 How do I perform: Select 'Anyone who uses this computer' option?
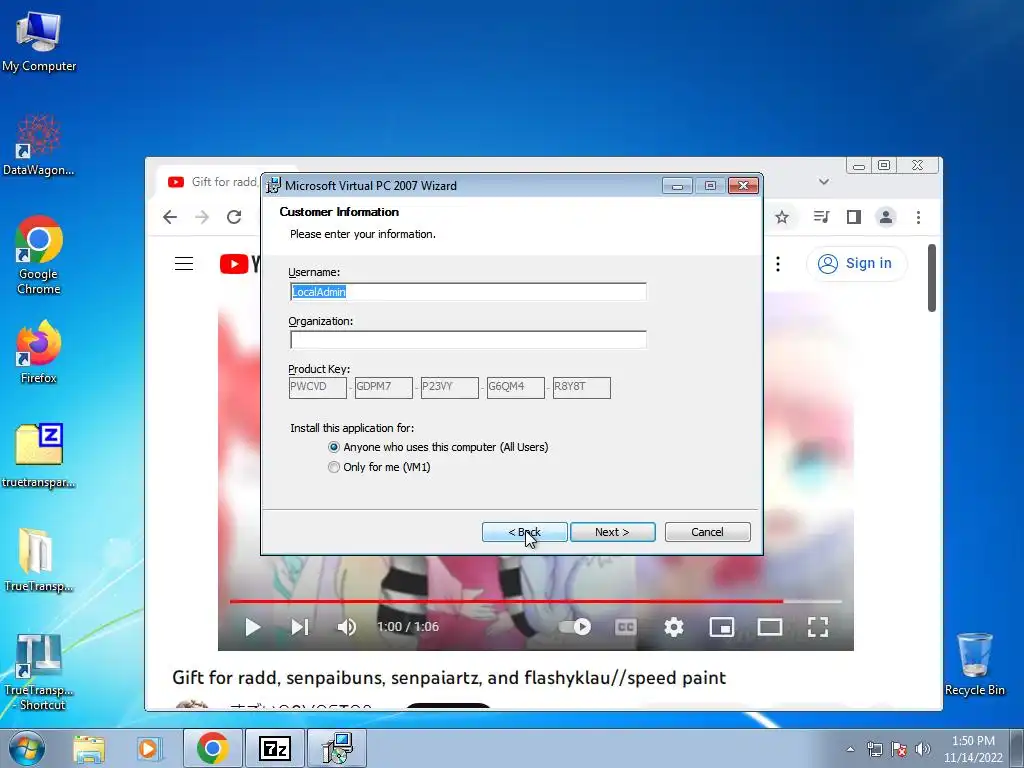438,447
